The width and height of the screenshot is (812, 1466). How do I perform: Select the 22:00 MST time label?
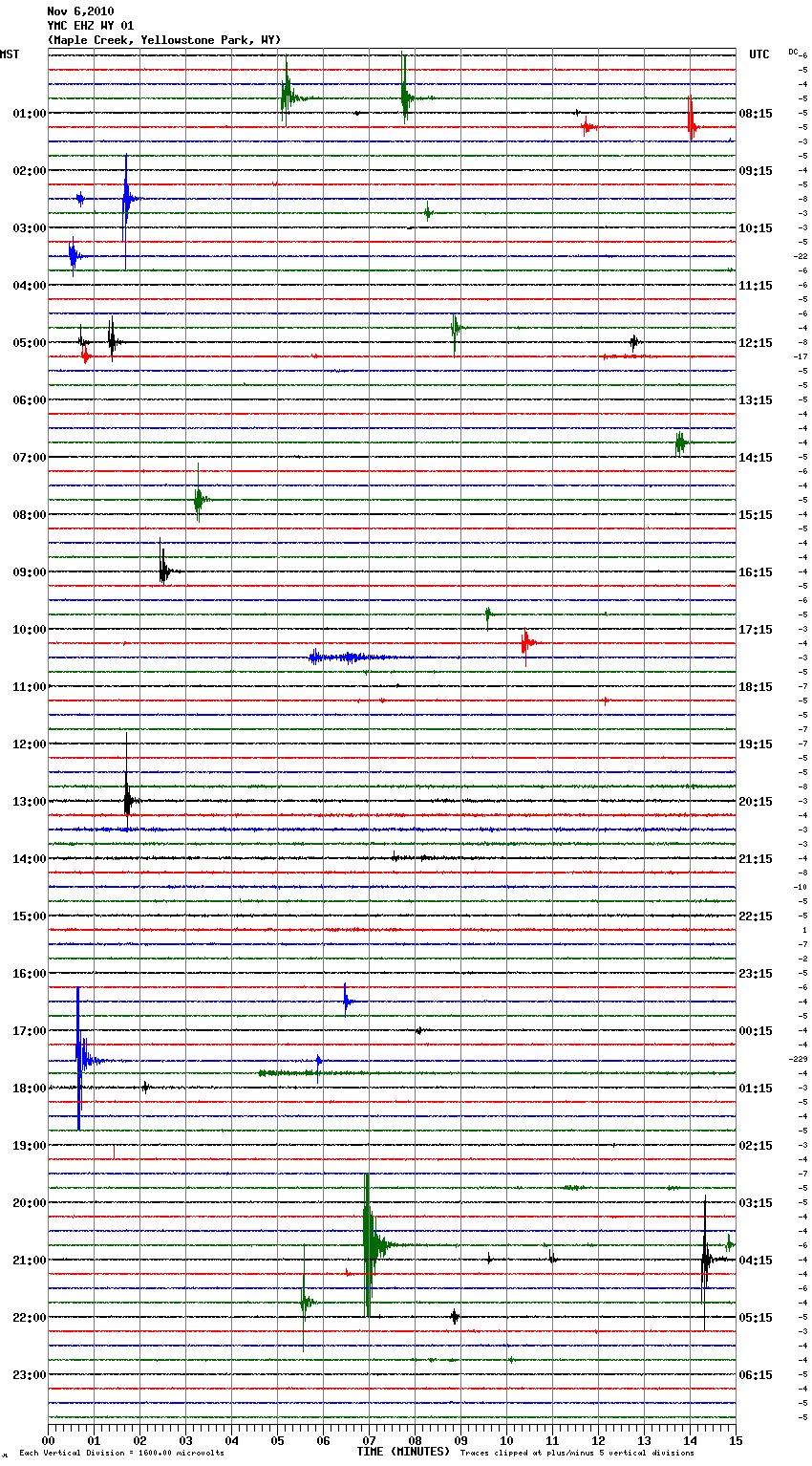click(x=30, y=1318)
